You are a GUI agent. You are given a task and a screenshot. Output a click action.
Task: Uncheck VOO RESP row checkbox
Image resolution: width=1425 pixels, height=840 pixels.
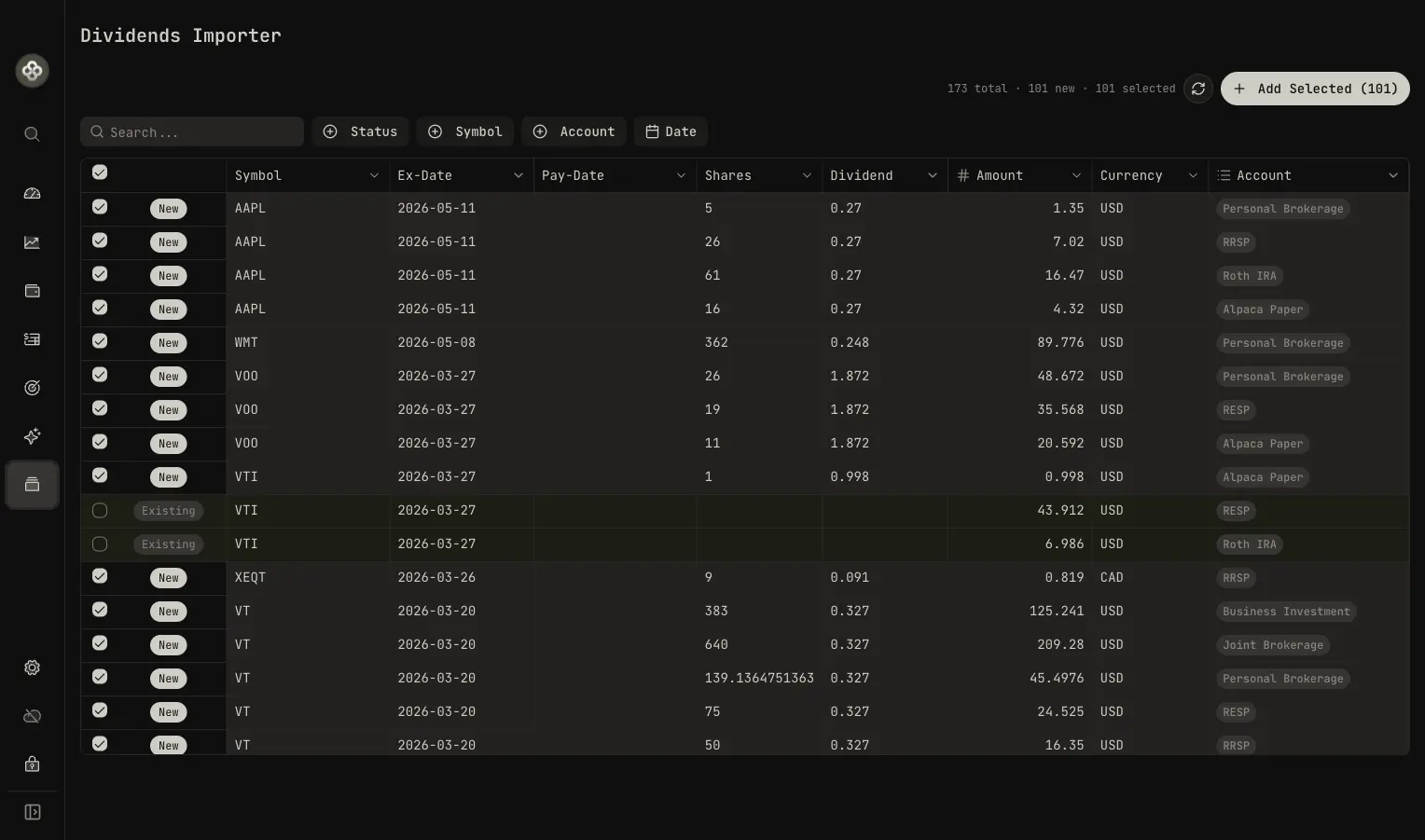point(100,408)
